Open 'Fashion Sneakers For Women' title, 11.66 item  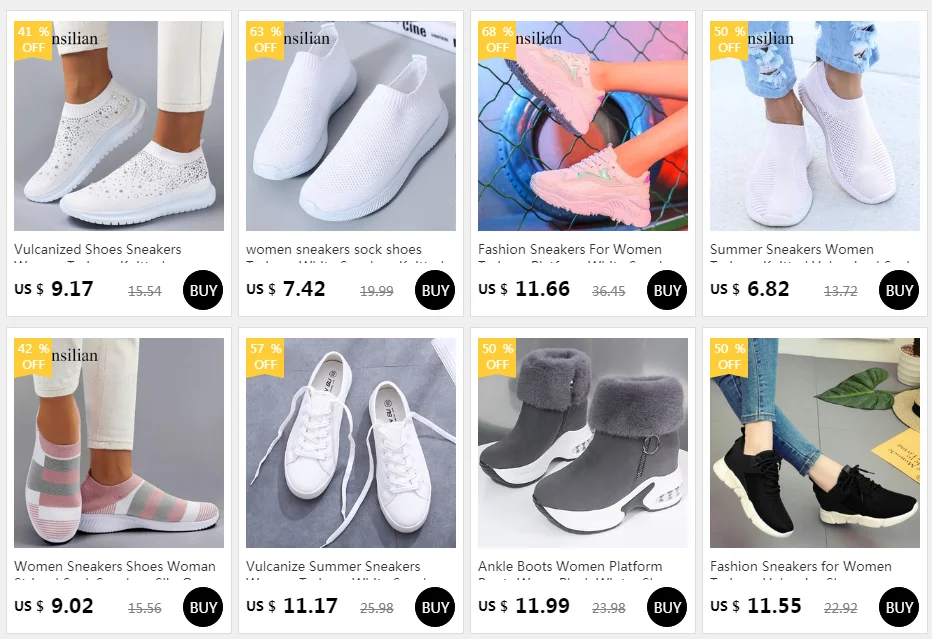coord(569,250)
